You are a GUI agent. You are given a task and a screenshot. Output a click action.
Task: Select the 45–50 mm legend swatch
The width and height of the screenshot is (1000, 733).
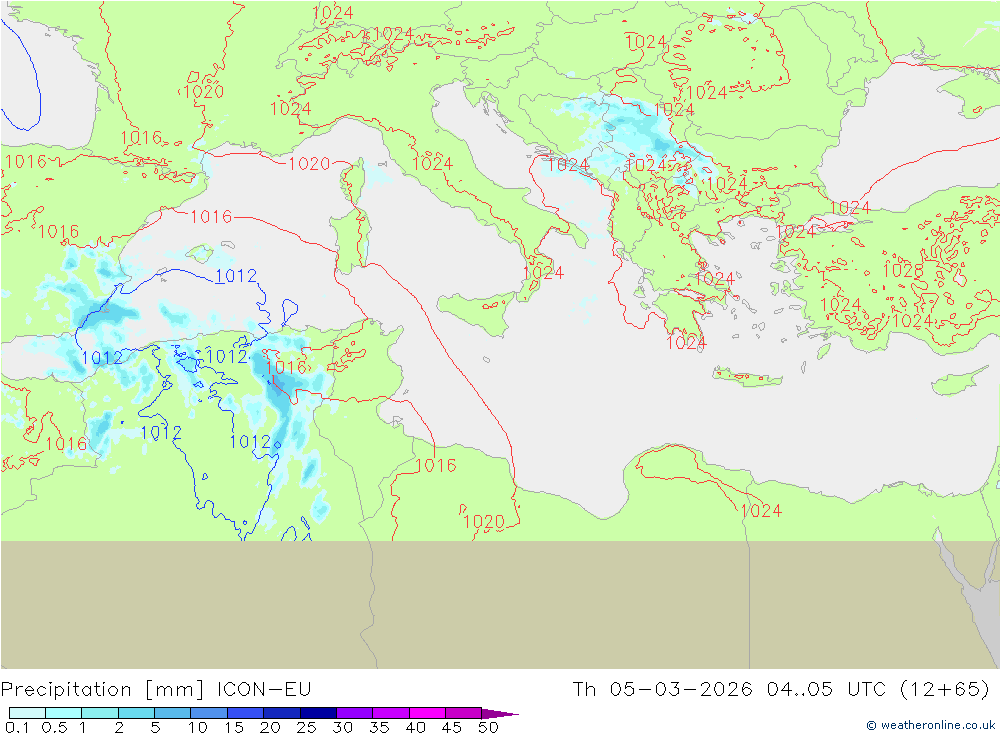[x=464, y=713]
